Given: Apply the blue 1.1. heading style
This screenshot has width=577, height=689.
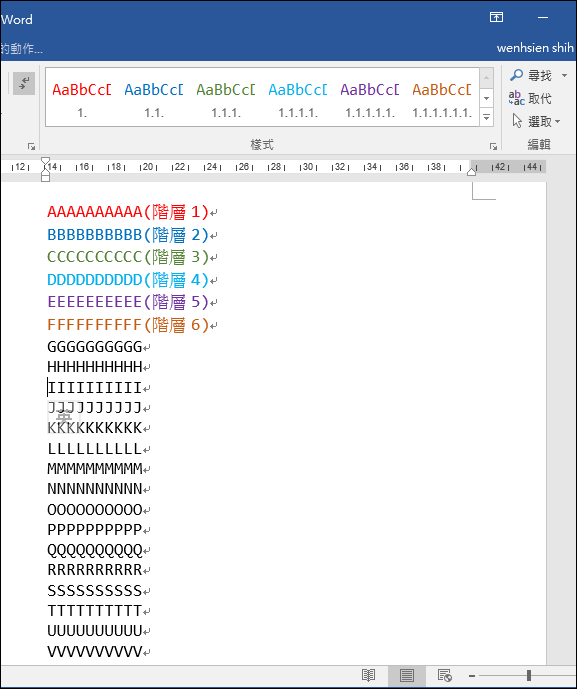Looking at the screenshot, I should coord(154,99).
